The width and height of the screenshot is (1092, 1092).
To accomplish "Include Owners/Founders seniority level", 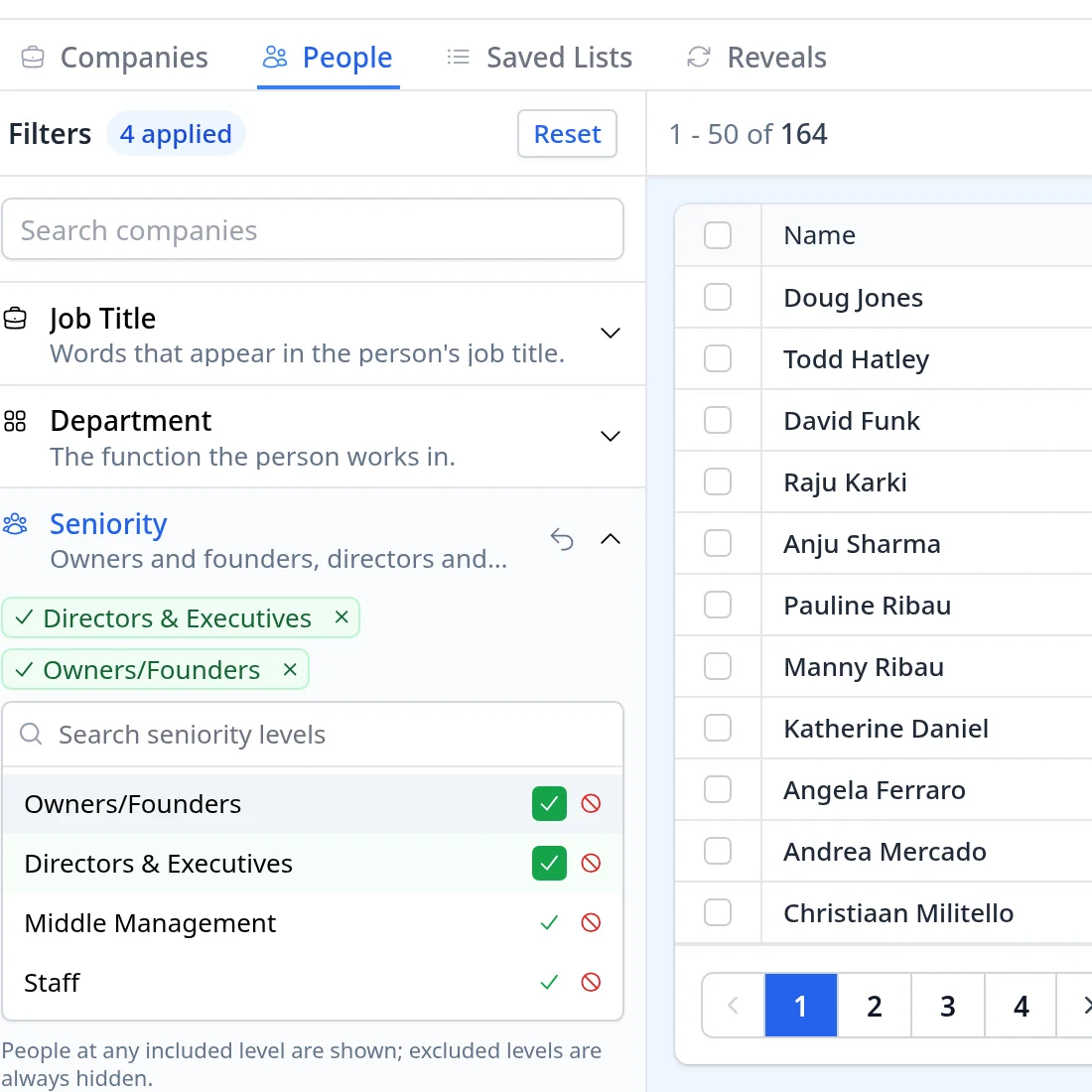I will pos(549,804).
